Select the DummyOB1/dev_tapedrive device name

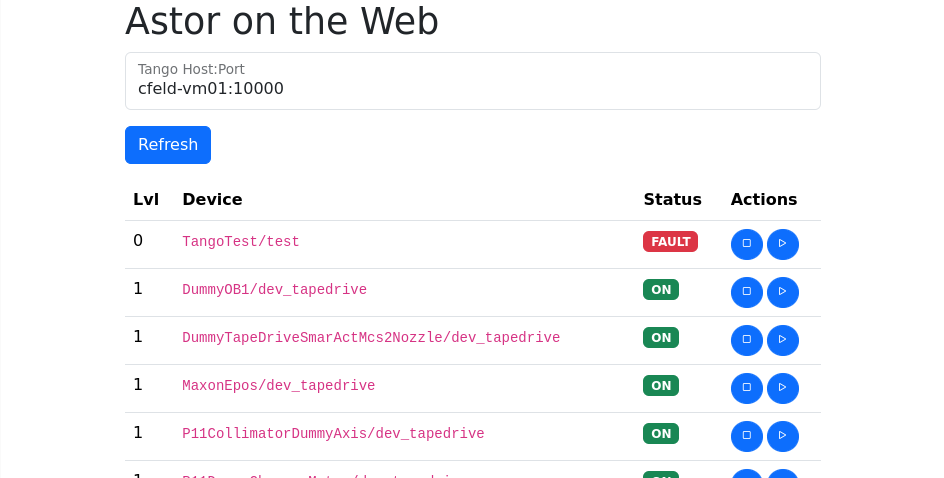275,290
